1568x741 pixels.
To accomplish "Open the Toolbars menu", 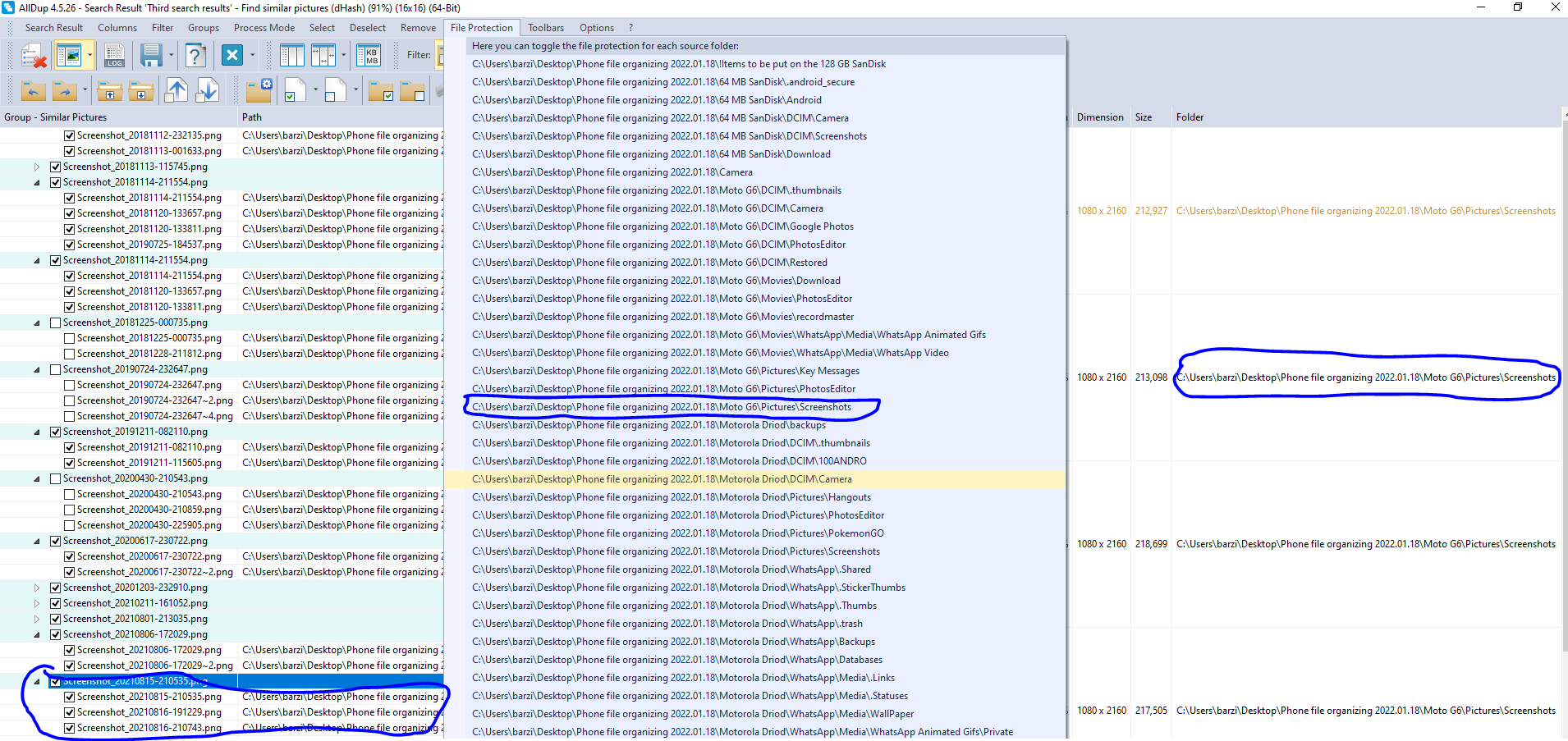I will pyautogui.click(x=545, y=28).
